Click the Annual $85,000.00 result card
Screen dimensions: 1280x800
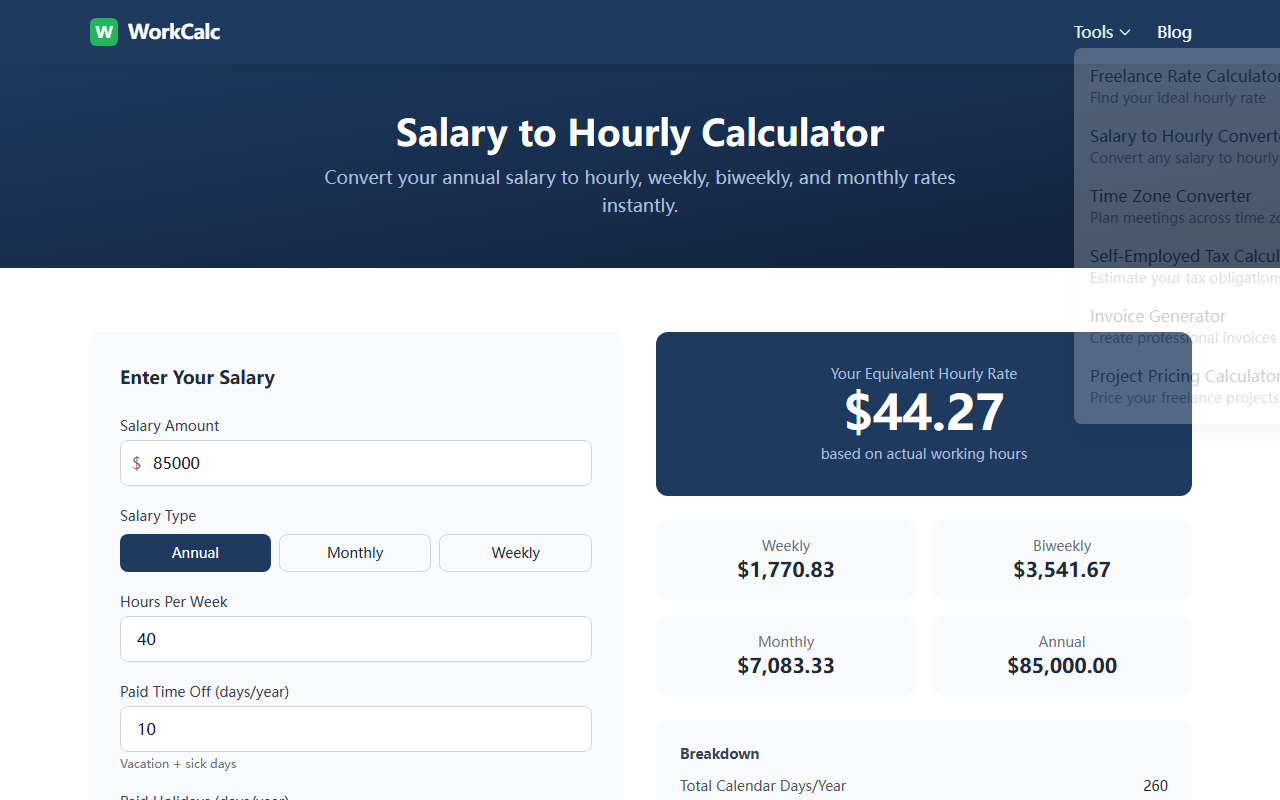pos(1062,656)
